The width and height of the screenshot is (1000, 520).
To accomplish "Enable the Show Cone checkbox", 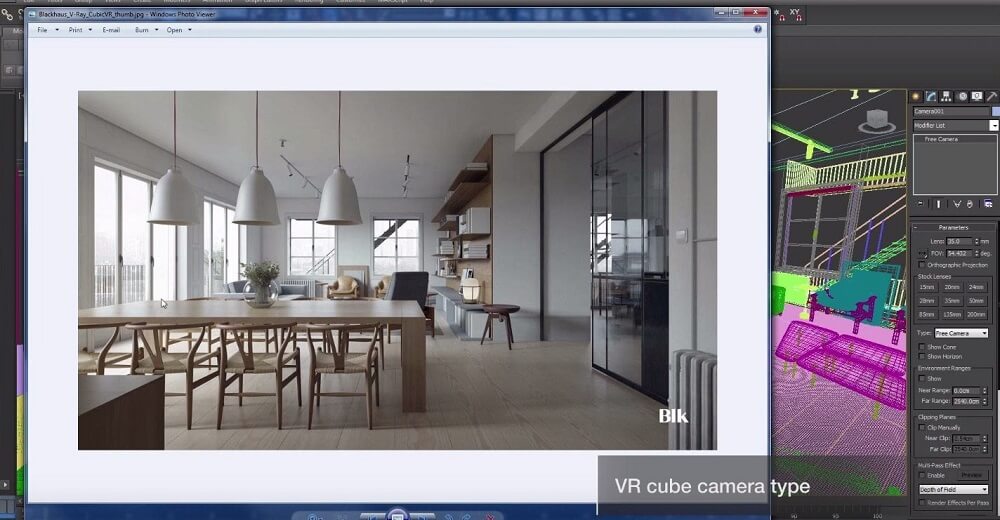I will (922, 347).
